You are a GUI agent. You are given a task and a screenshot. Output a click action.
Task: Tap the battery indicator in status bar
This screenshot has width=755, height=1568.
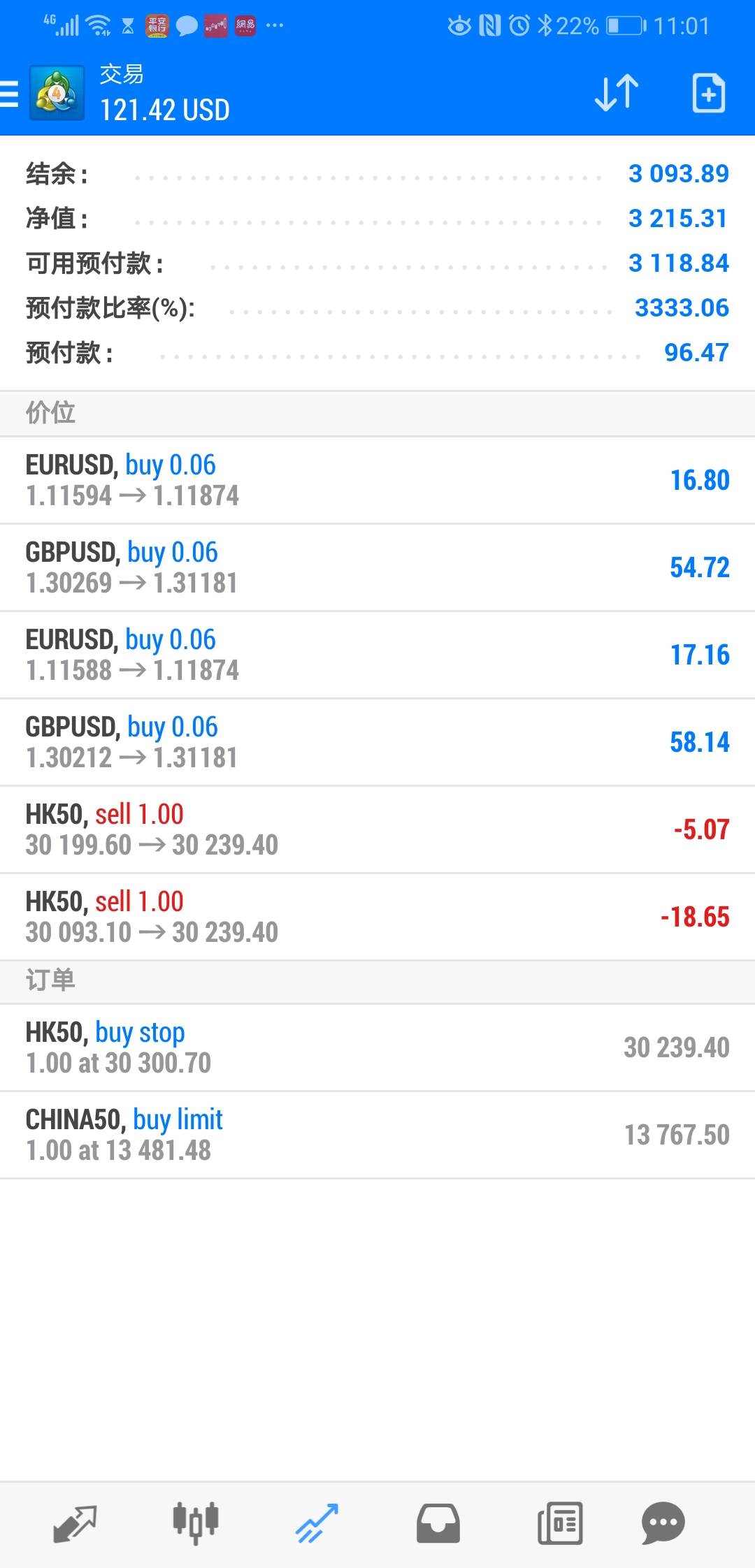(625, 27)
